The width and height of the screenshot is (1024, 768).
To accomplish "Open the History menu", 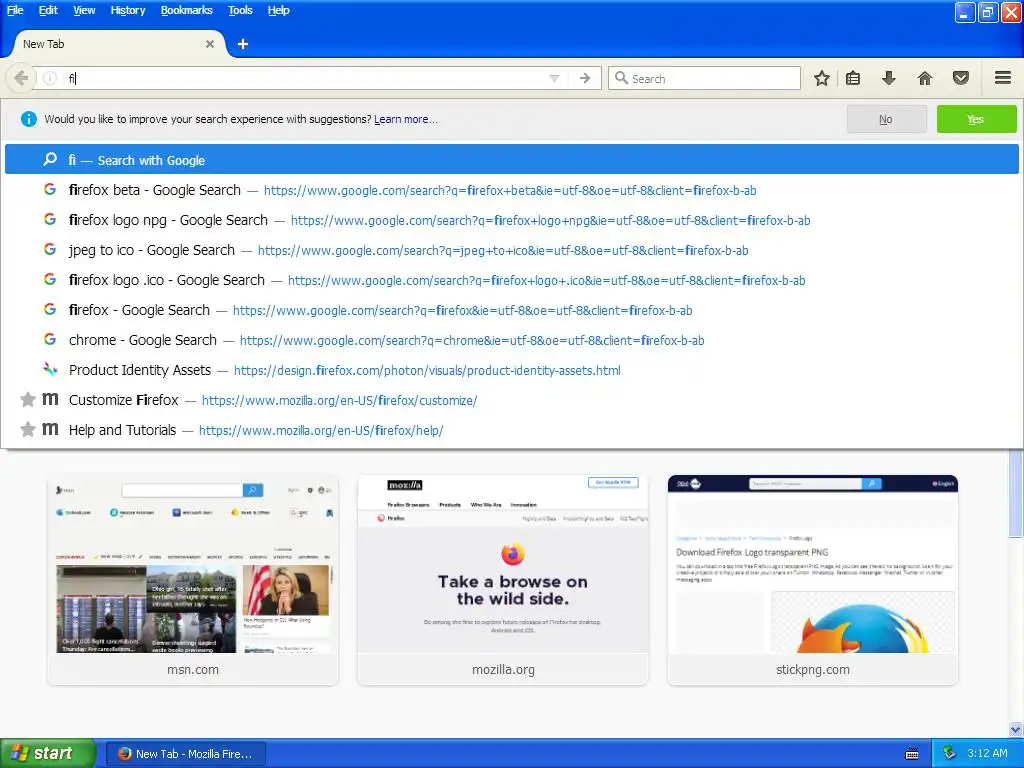I will click(x=128, y=10).
